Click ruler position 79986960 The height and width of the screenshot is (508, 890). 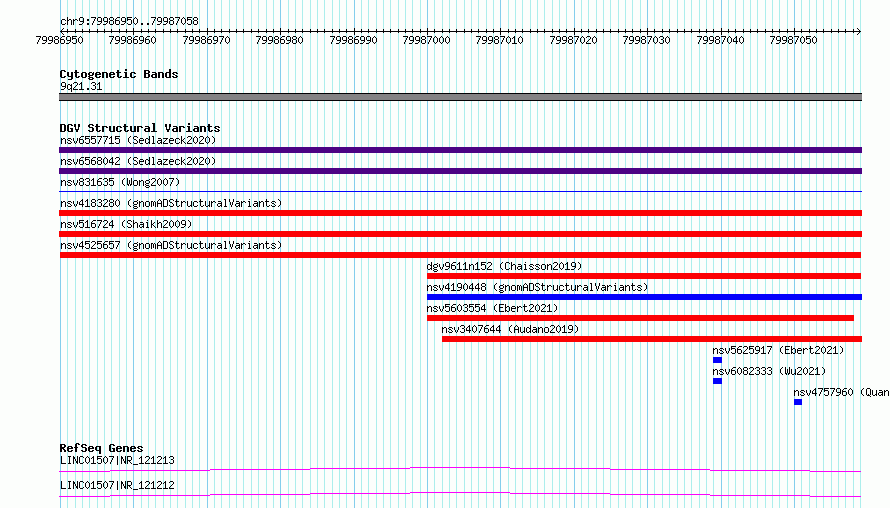pos(132,40)
